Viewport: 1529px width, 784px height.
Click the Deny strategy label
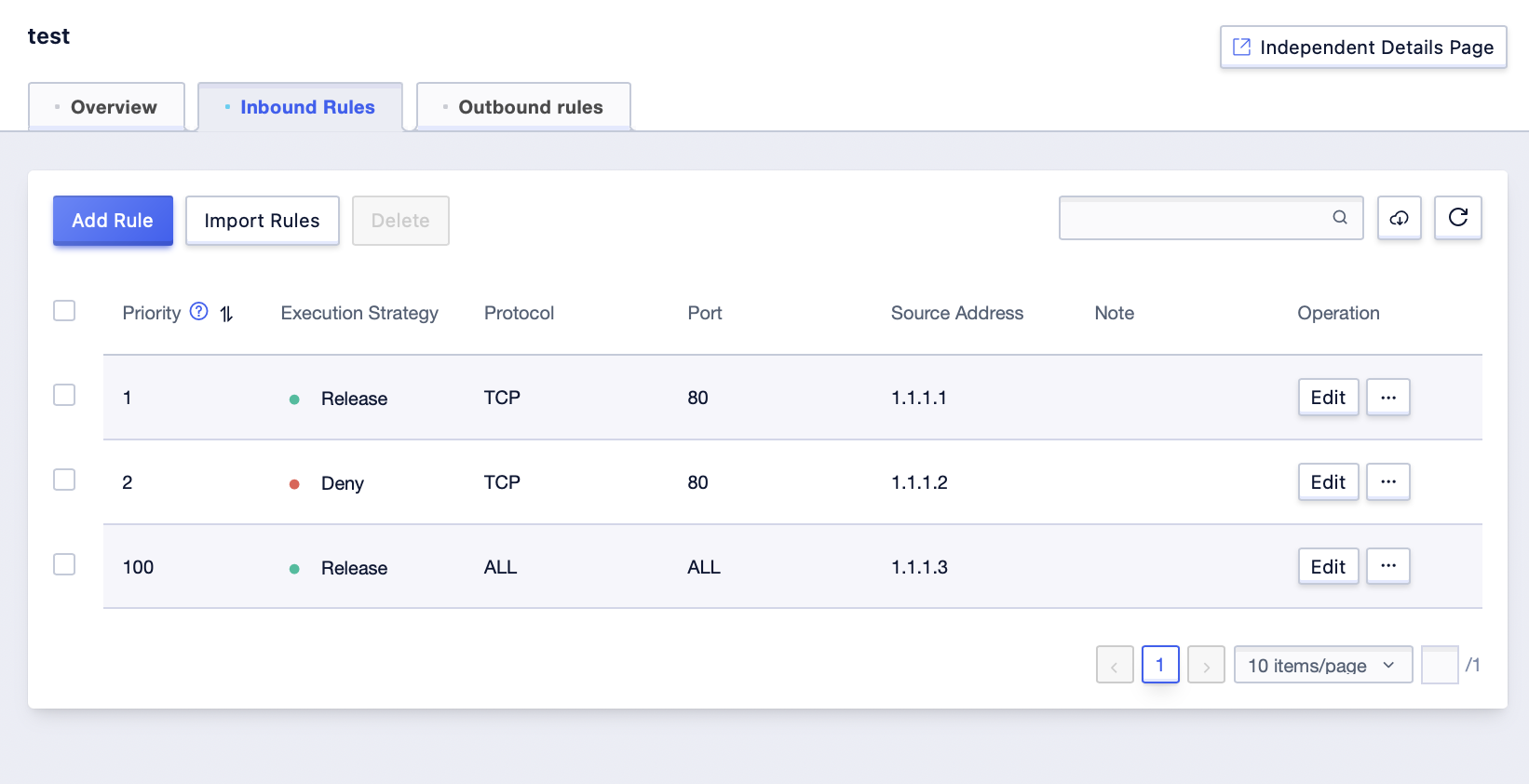[343, 483]
